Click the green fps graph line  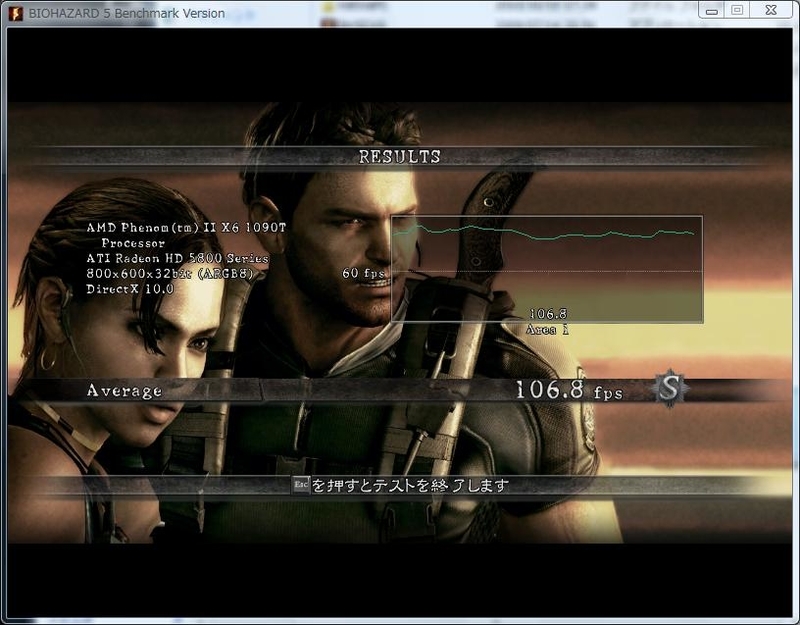coord(543,232)
